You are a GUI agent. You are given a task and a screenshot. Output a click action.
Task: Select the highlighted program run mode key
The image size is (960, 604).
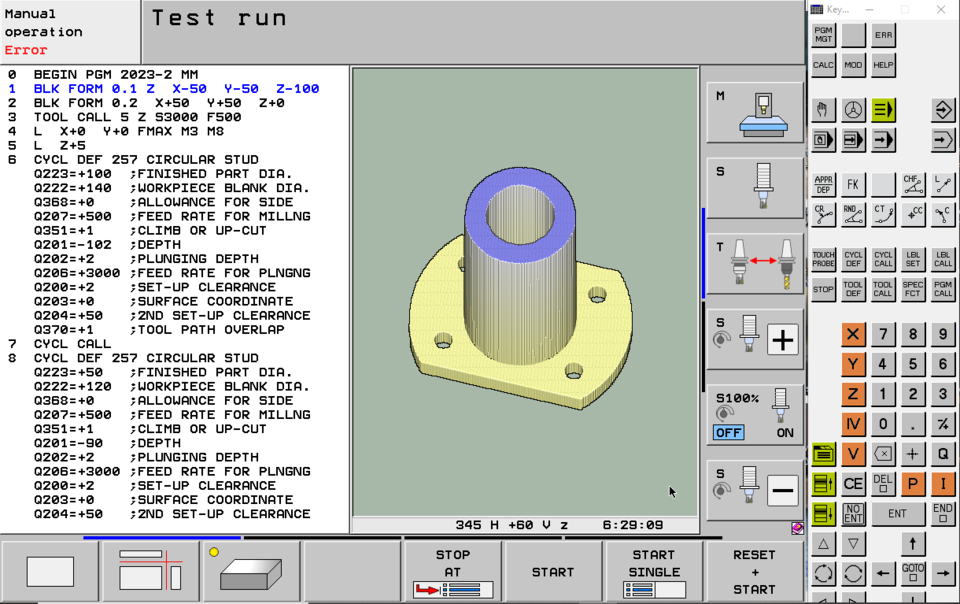tap(883, 110)
